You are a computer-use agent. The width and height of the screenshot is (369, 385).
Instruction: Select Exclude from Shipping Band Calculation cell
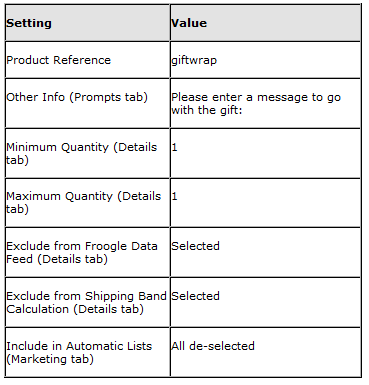pos(87,302)
